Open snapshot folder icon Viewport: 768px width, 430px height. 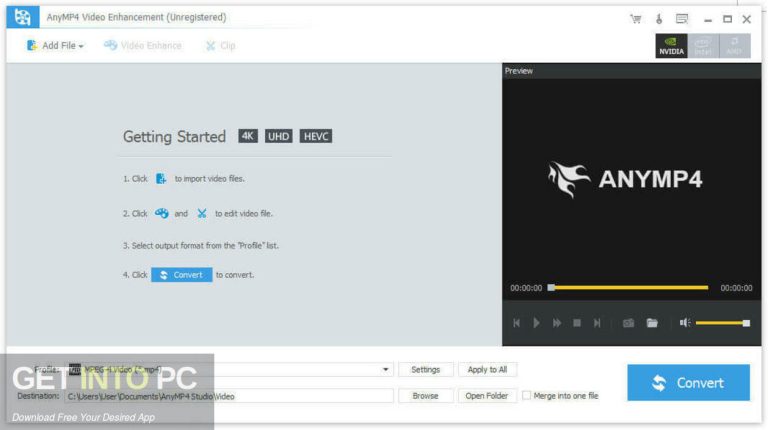pyautogui.click(x=652, y=323)
